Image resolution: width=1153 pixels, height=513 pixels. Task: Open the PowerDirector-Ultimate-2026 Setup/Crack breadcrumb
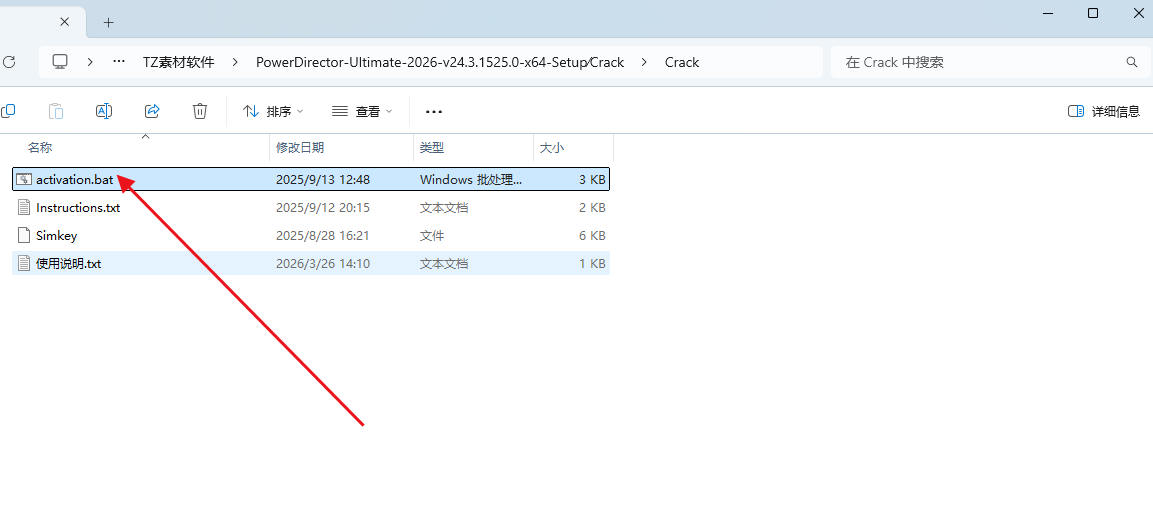pyautogui.click(x=440, y=62)
